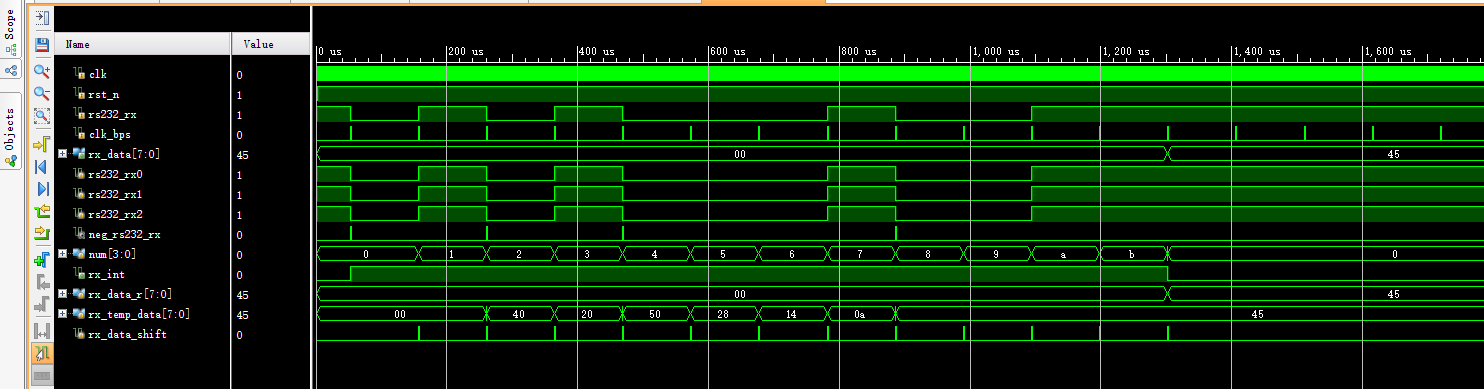Click the Value column header
Image resolution: width=1484 pixels, height=389 pixels.
(x=271, y=44)
